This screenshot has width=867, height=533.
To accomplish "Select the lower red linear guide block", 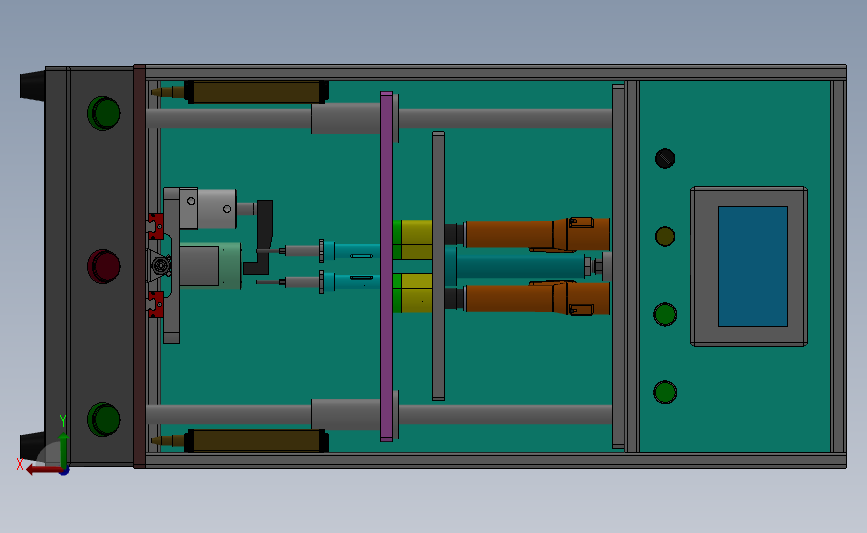I will point(155,304).
